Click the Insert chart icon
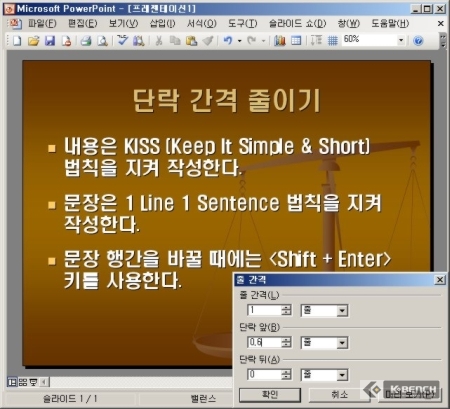Image resolution: width=450 pixels, height=409 pixels. point(279,41)
